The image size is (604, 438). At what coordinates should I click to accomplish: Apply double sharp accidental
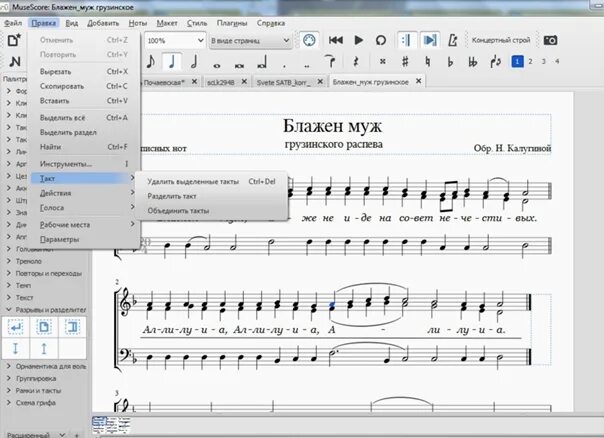click(x=383, y=62)
